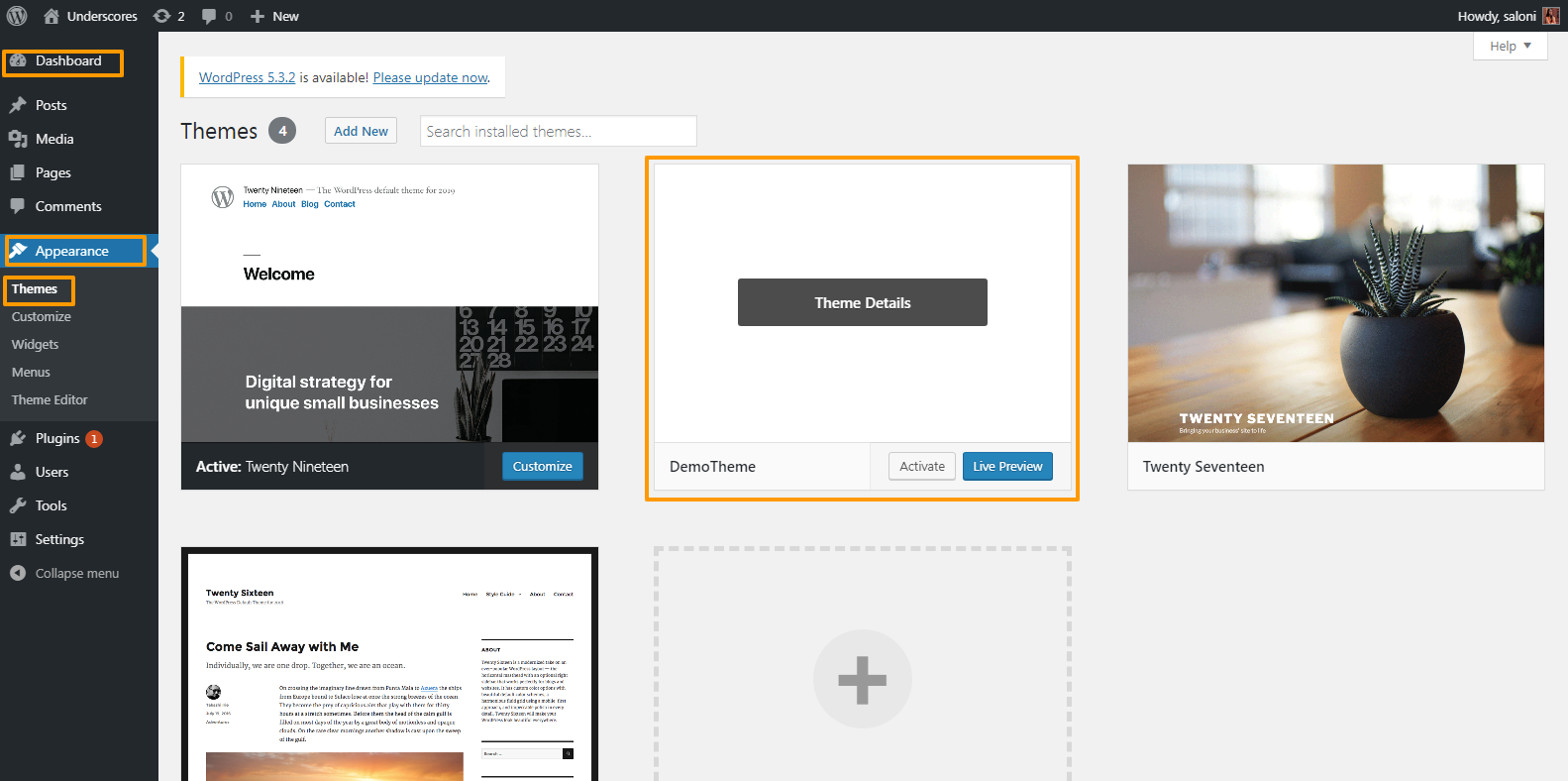
Task: Click the user avatar next to Howdy, saloni
Action: (x=1551, y=16)
